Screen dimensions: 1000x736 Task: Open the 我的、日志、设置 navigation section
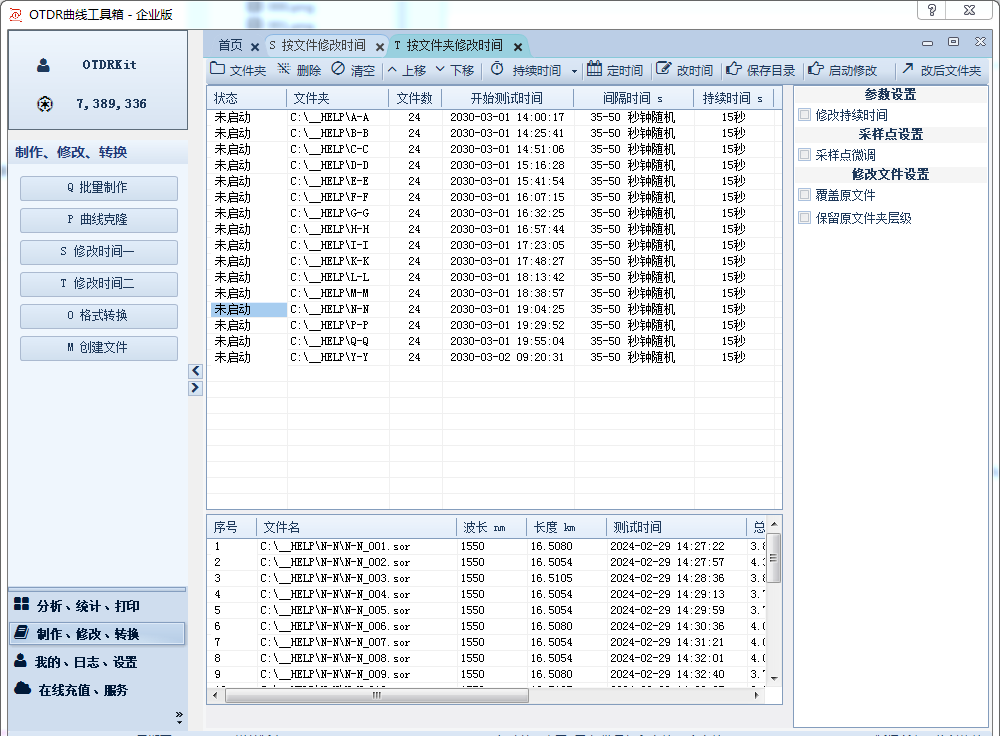[x=97, y=662]
